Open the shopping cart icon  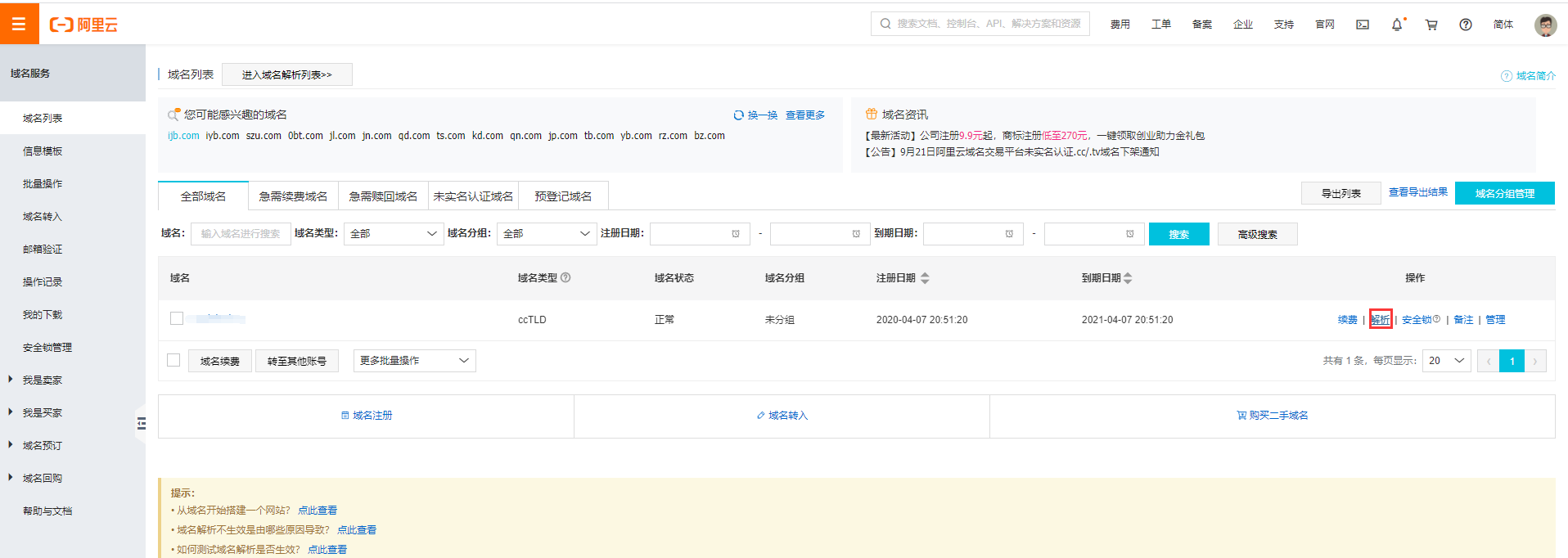1431,25
